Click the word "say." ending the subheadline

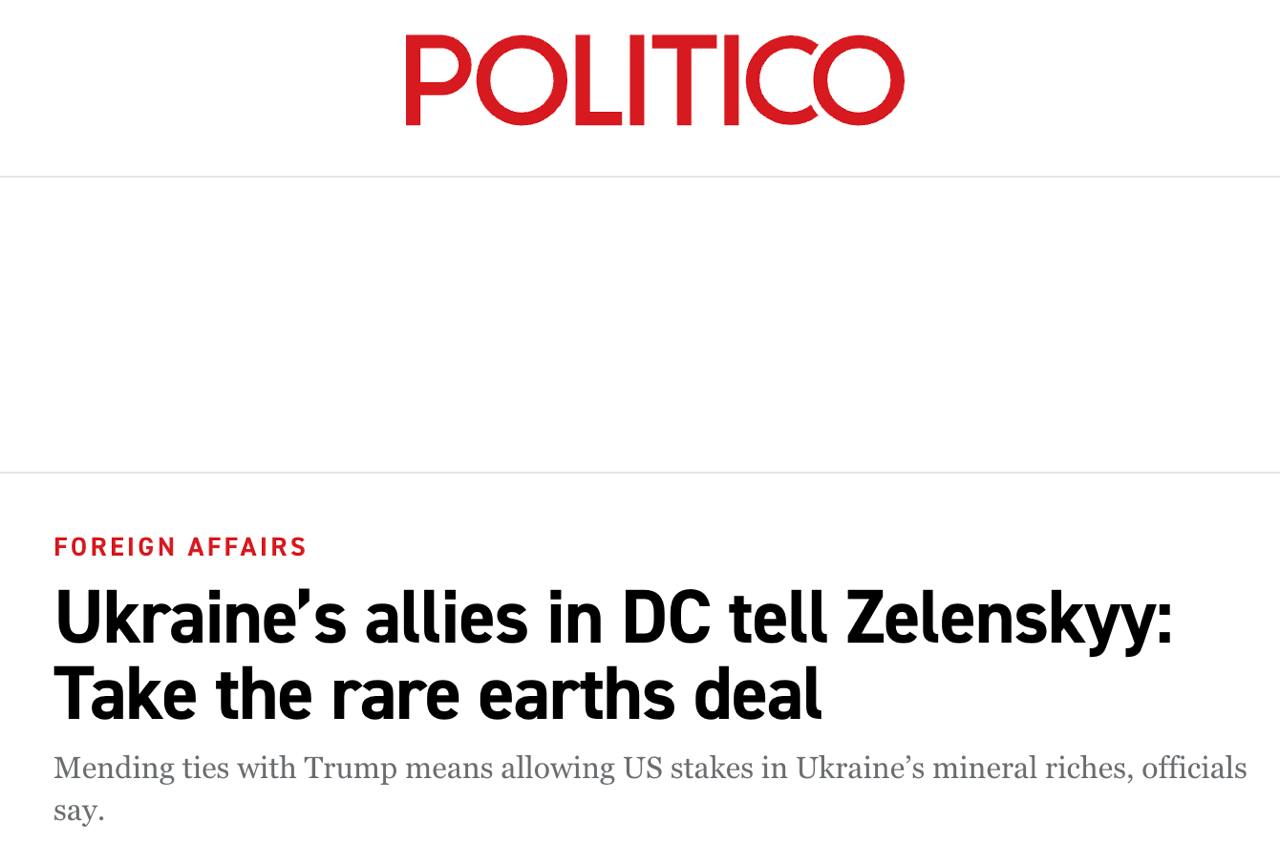coord(79,809)
